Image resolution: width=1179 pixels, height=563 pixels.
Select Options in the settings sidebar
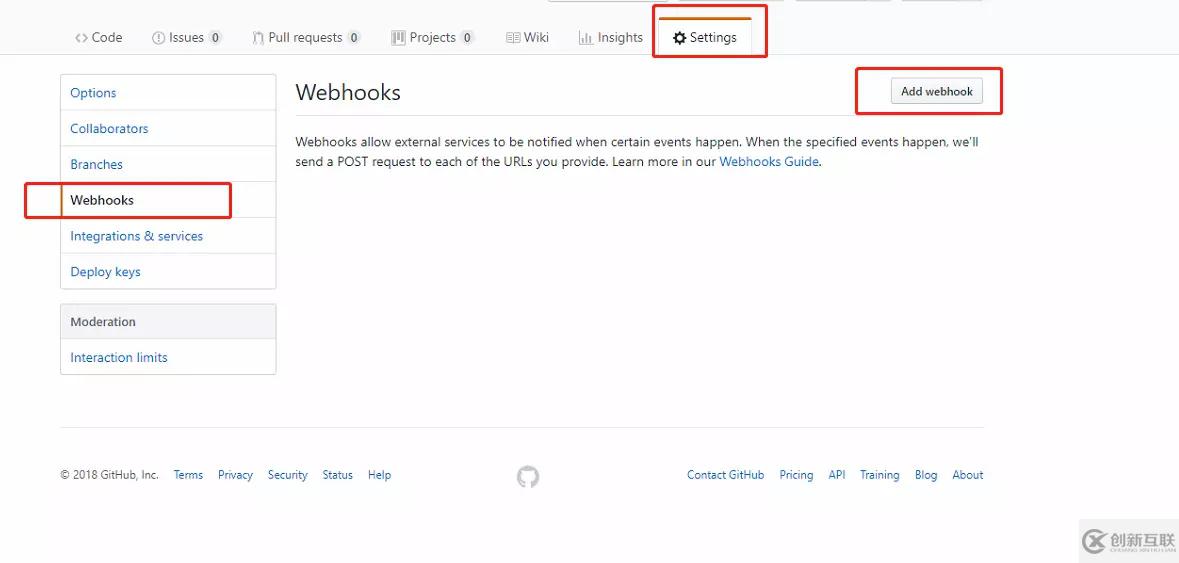[x=93, y=93]
